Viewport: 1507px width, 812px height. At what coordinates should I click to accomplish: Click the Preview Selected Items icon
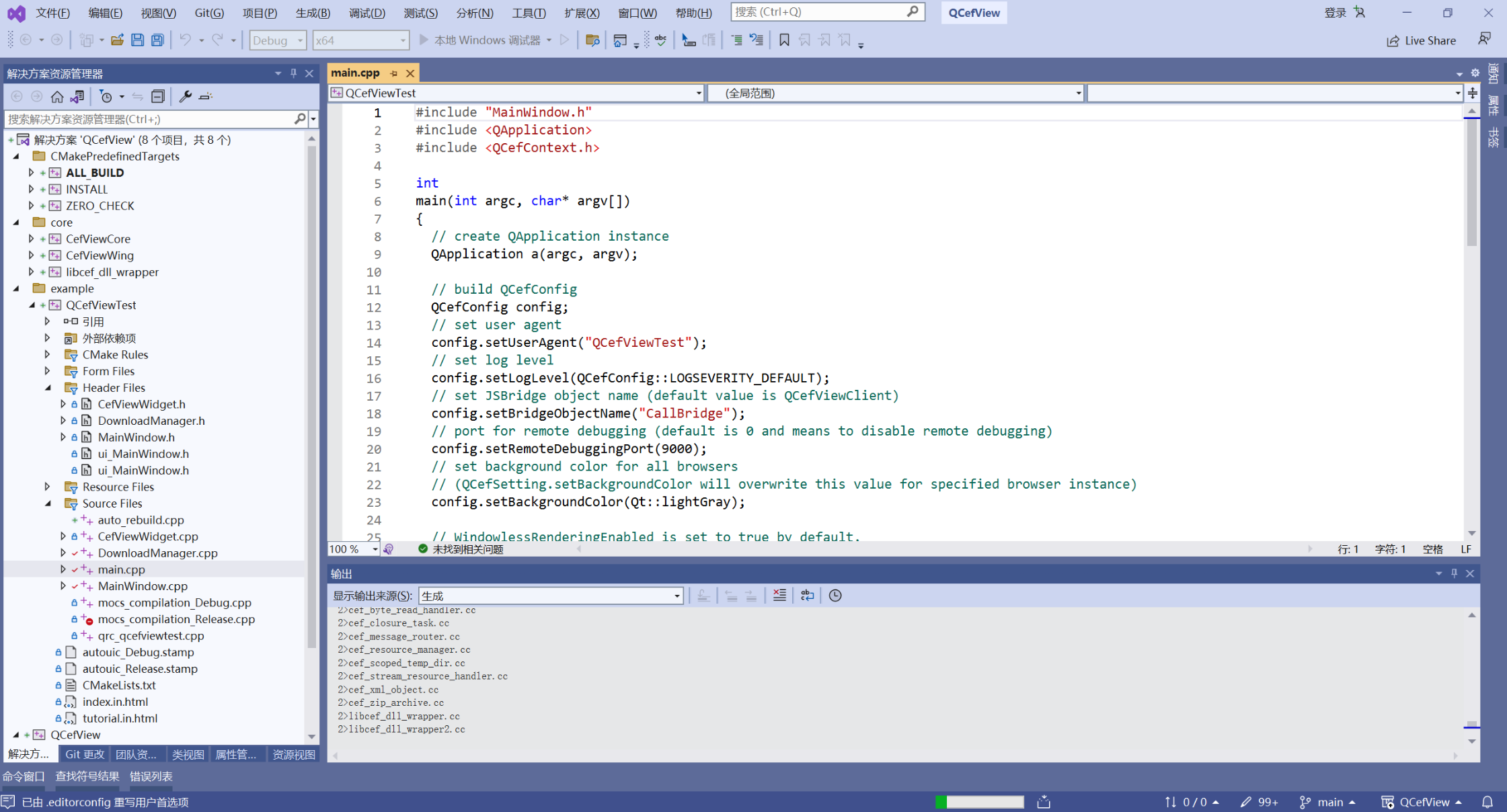[206, 97]
